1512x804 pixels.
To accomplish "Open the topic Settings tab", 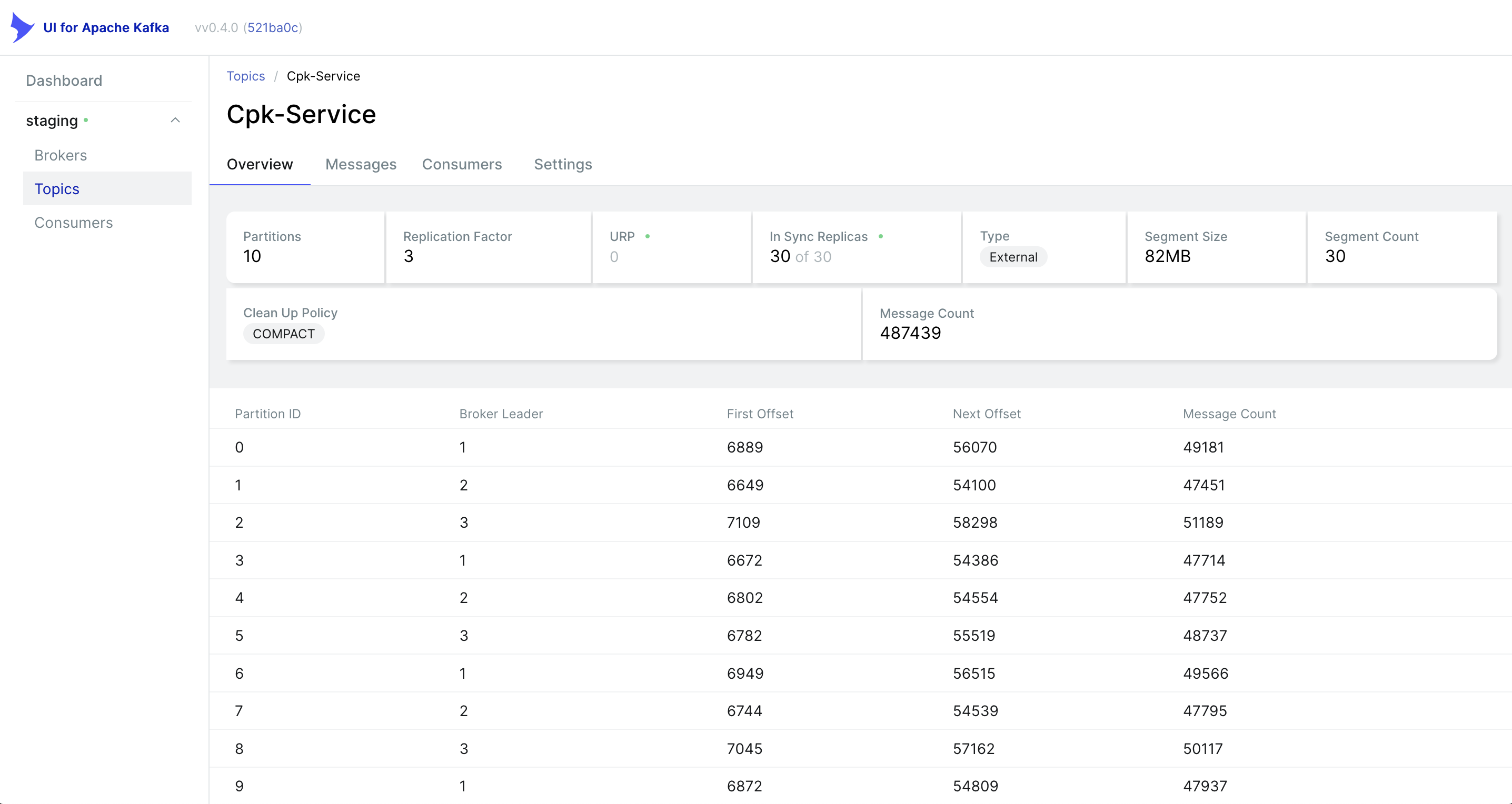I will 562,164.
